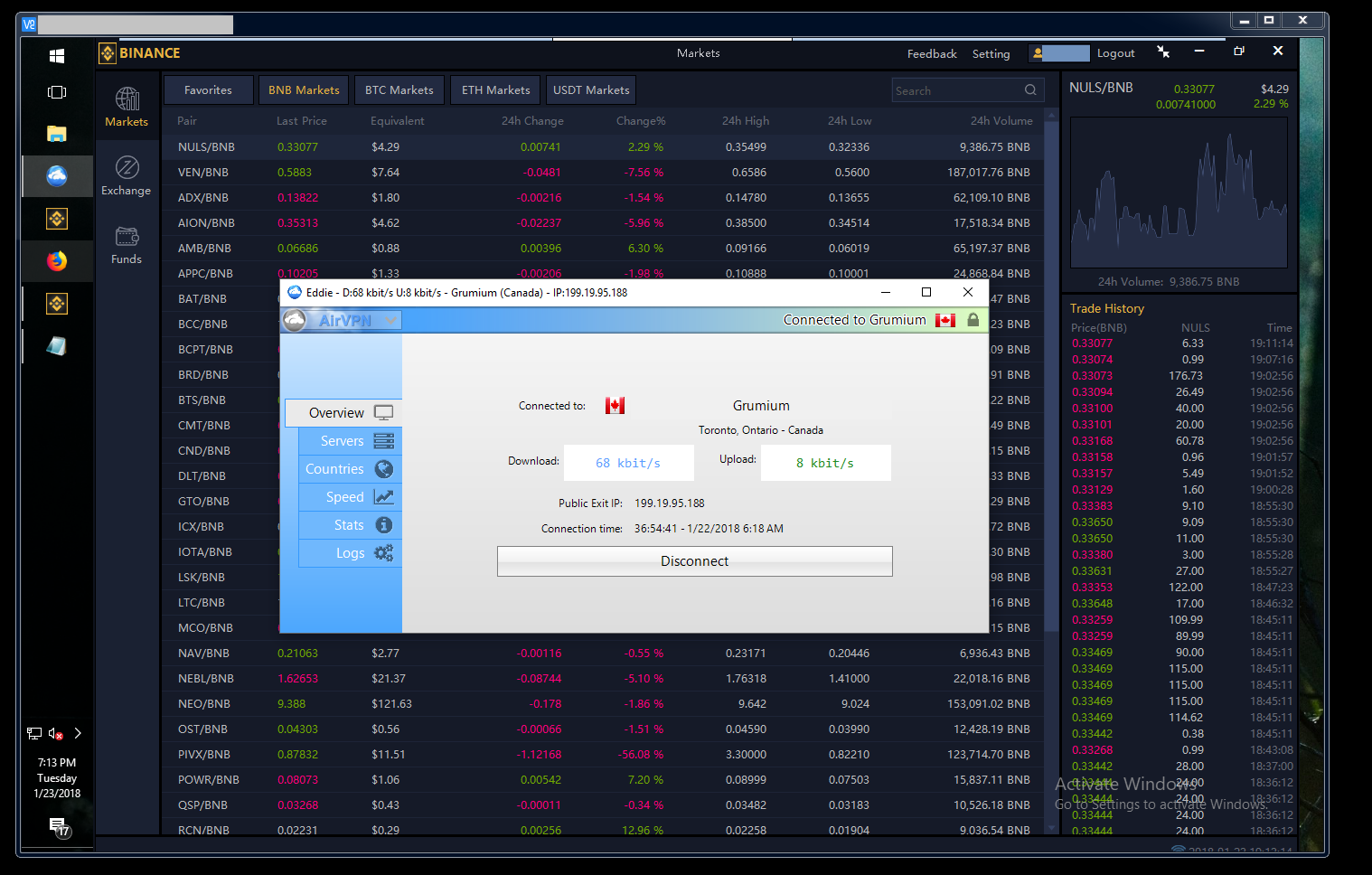Select the AION/BNB market row
The width and height of the screenshot is (1372, 875).
[603, 222]
